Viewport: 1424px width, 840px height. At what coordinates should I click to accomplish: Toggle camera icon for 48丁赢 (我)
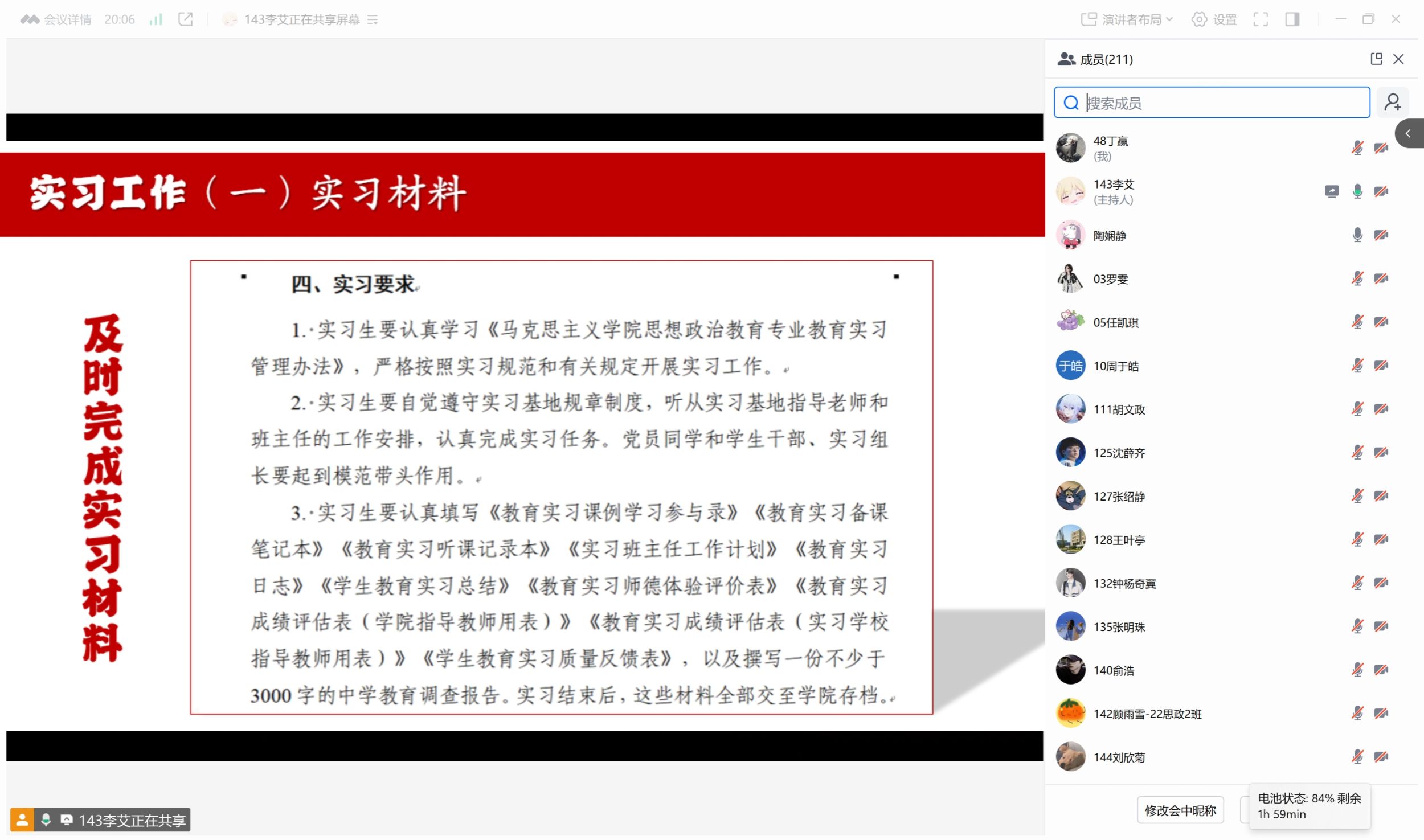click(1380, 148)
